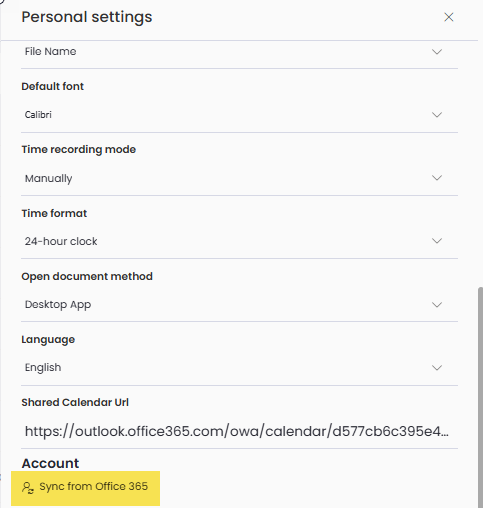Click the chevron arrow on File Name row
The height and width of the screenshot is (508, 483).
point(437,52)
